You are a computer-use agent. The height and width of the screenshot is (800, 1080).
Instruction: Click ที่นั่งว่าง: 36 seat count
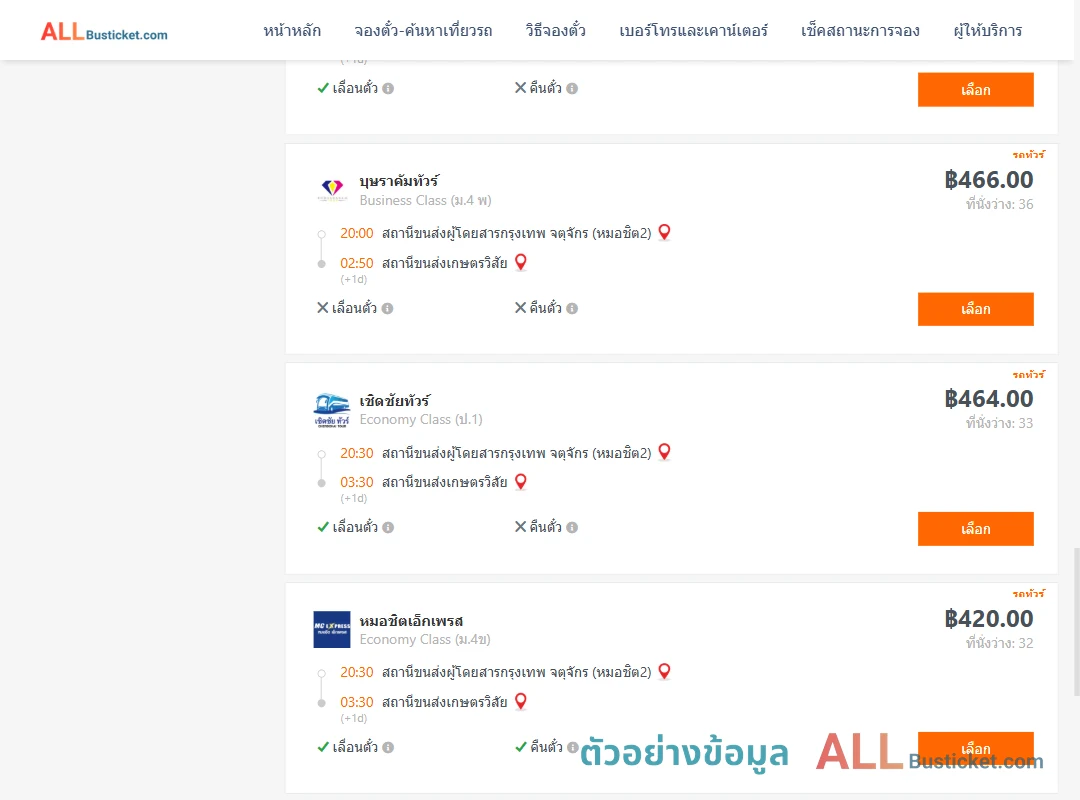[x=999, y=204]
